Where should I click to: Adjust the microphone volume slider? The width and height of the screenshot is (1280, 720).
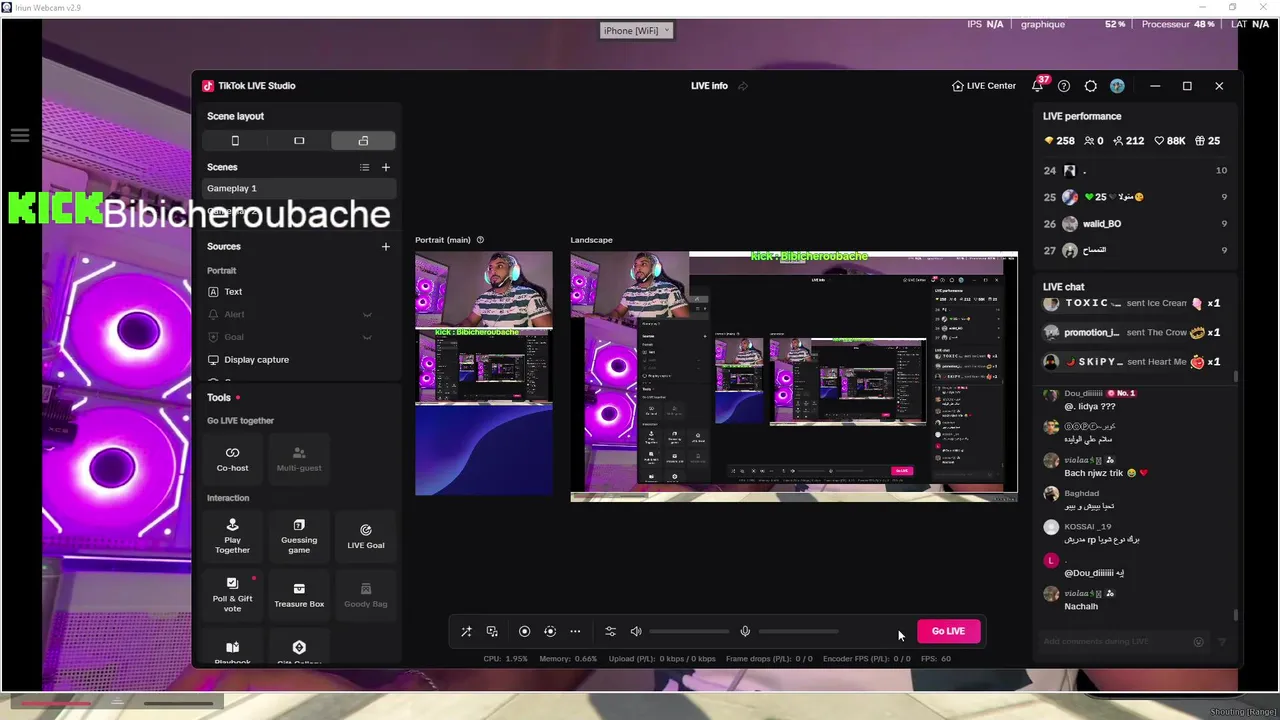pos(798,631)
